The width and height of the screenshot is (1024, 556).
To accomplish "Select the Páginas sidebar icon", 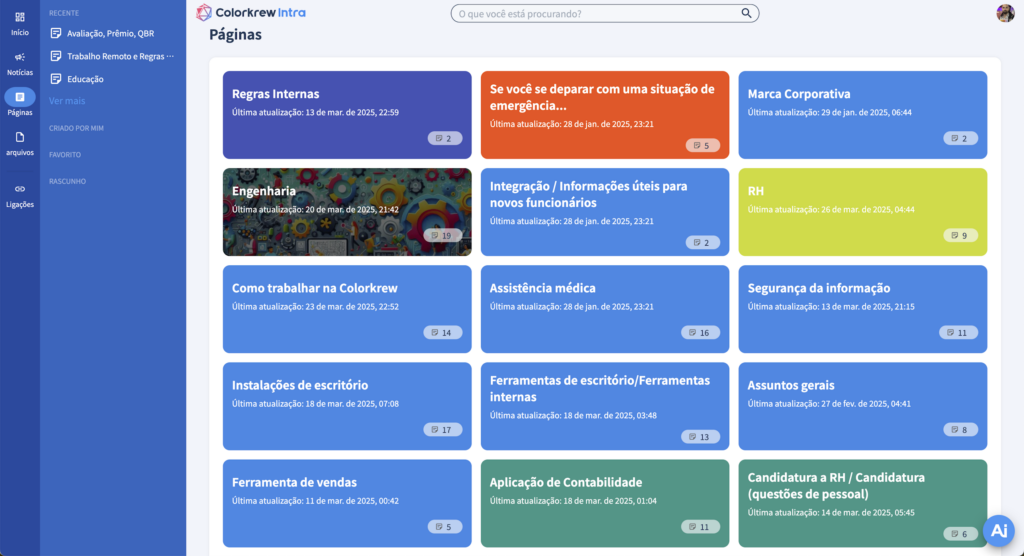I will click(20, 97).
